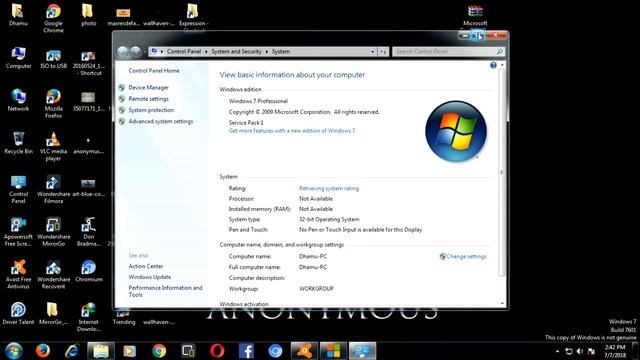640x360 pixels.
Task: Click the Back navigation arrow
Action: coord(122,51)
